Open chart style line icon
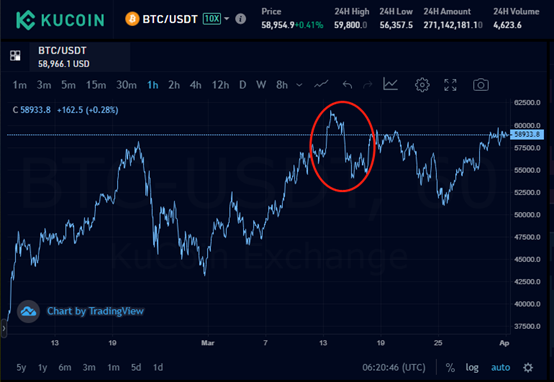554x382 pixels. tap(321, 84)
